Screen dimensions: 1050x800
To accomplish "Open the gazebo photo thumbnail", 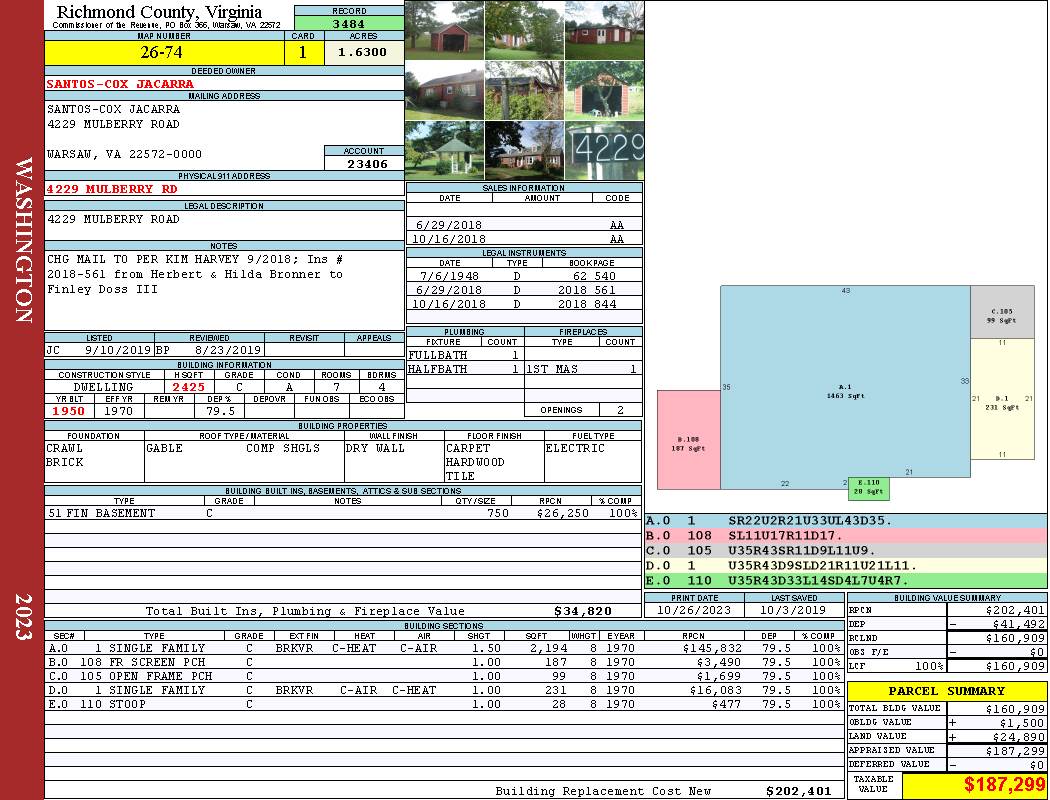I will pyautogui.click(x=444, y=150).
